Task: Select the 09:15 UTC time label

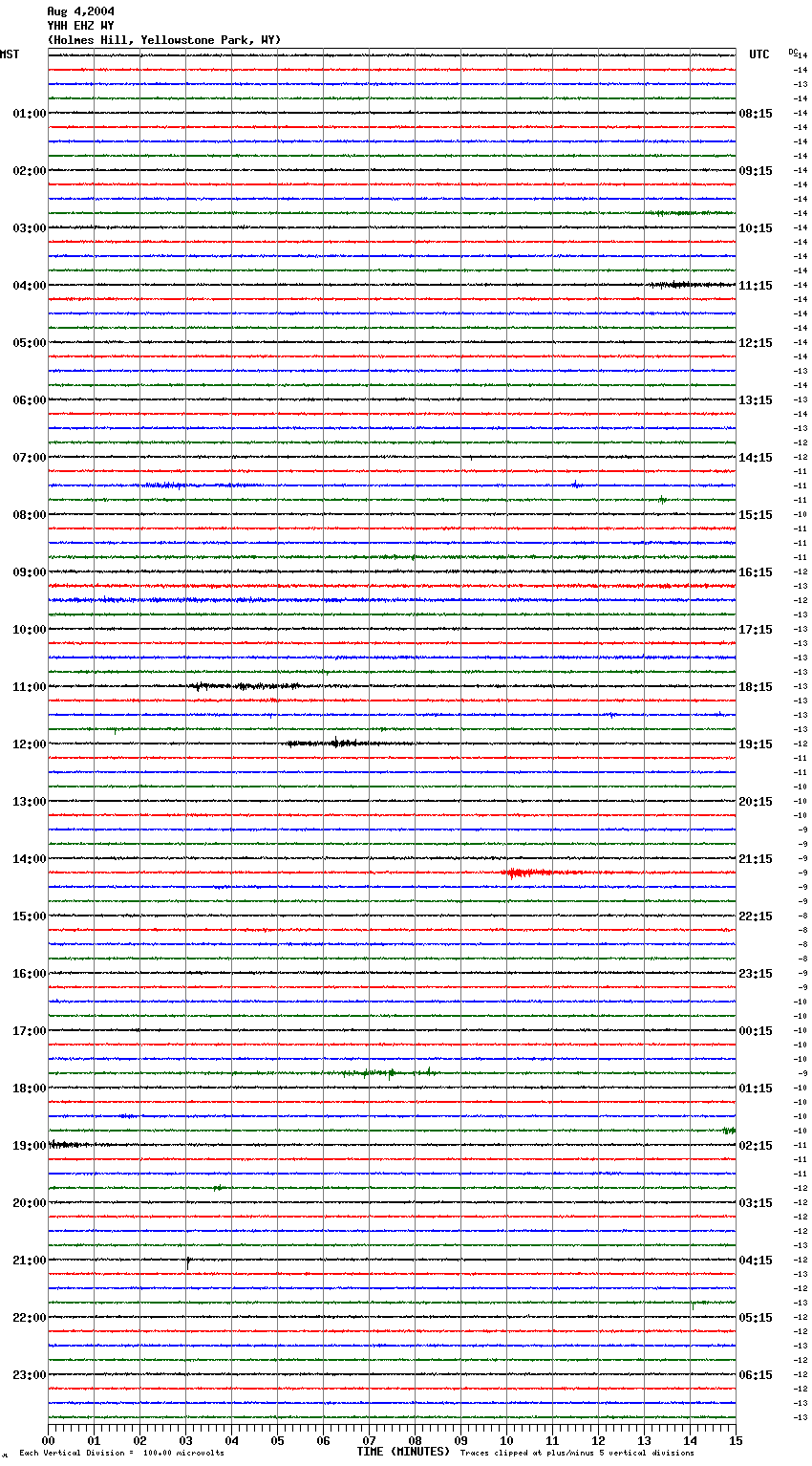Action: click(756, 171)
